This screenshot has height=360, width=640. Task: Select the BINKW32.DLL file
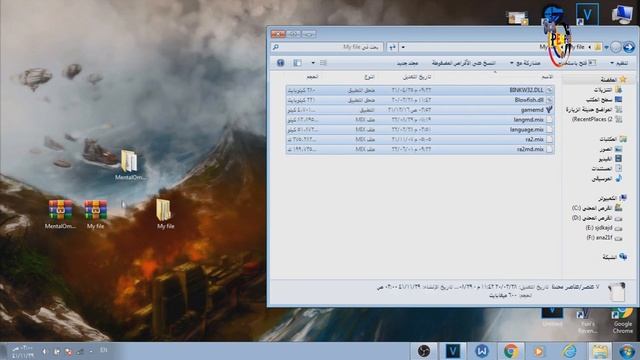pos(420,90)
